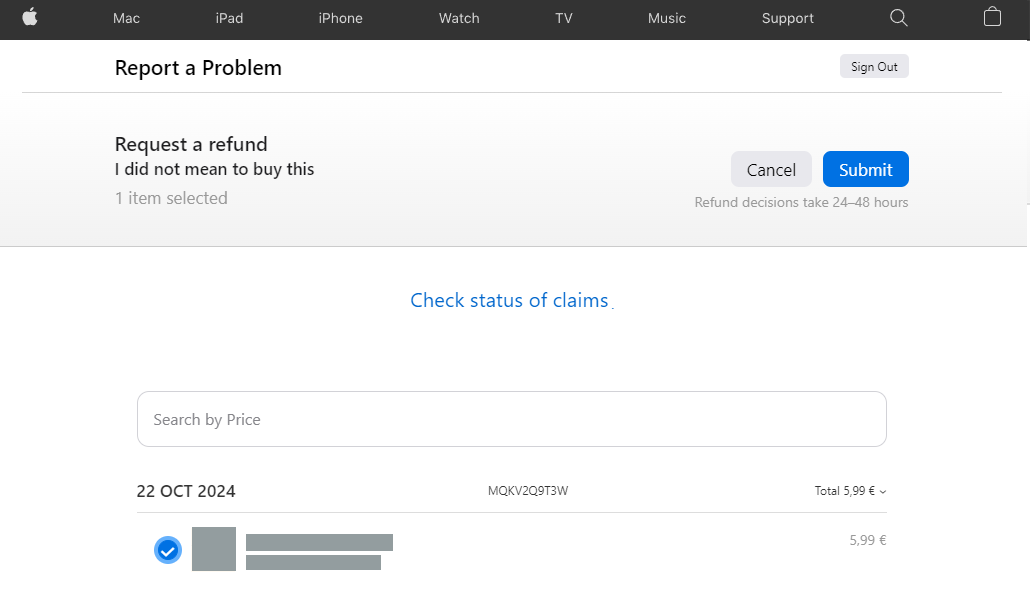
Task: Submit the refund request
Action: click(x=865, y=170)
